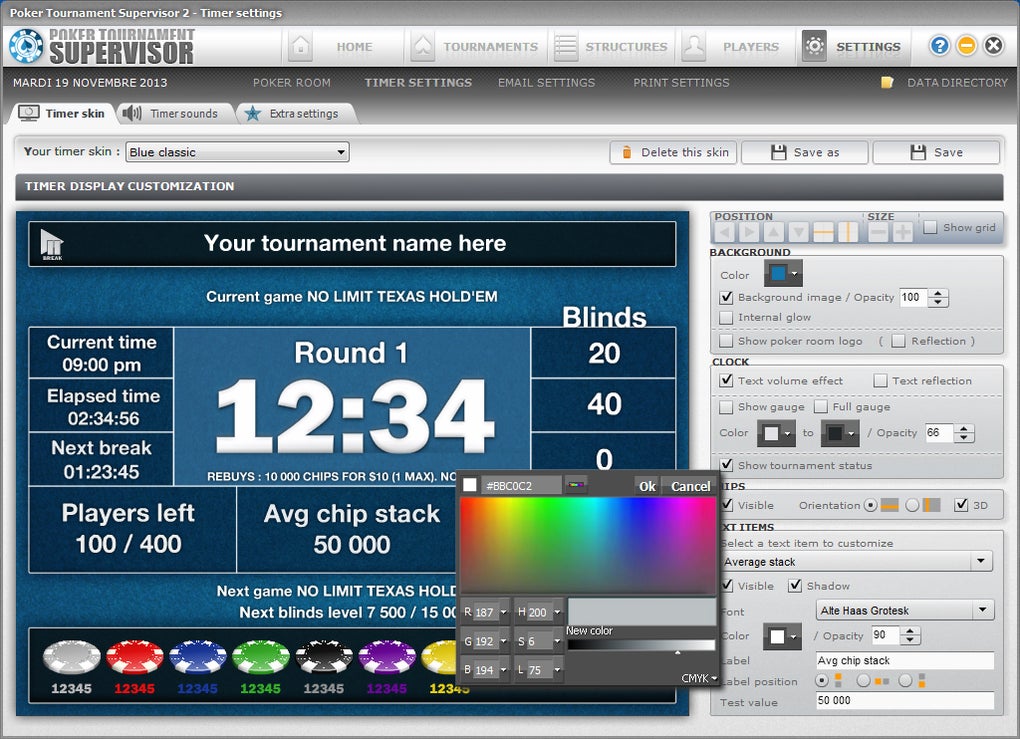Click the Data Directory folder icon
Image resolution: width=1020 pixels, height=739 pixels.
point(887,83)
